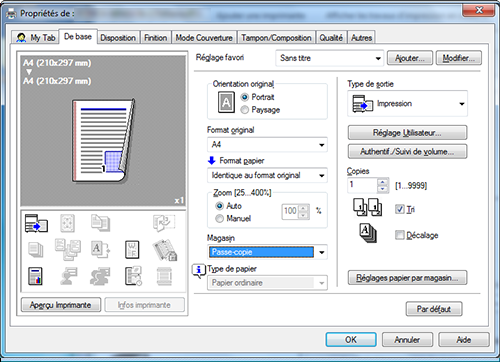The width and height of the screenshot is (500, 362).
Task: Click the W R watermark page icon
Action: point(132,250)
